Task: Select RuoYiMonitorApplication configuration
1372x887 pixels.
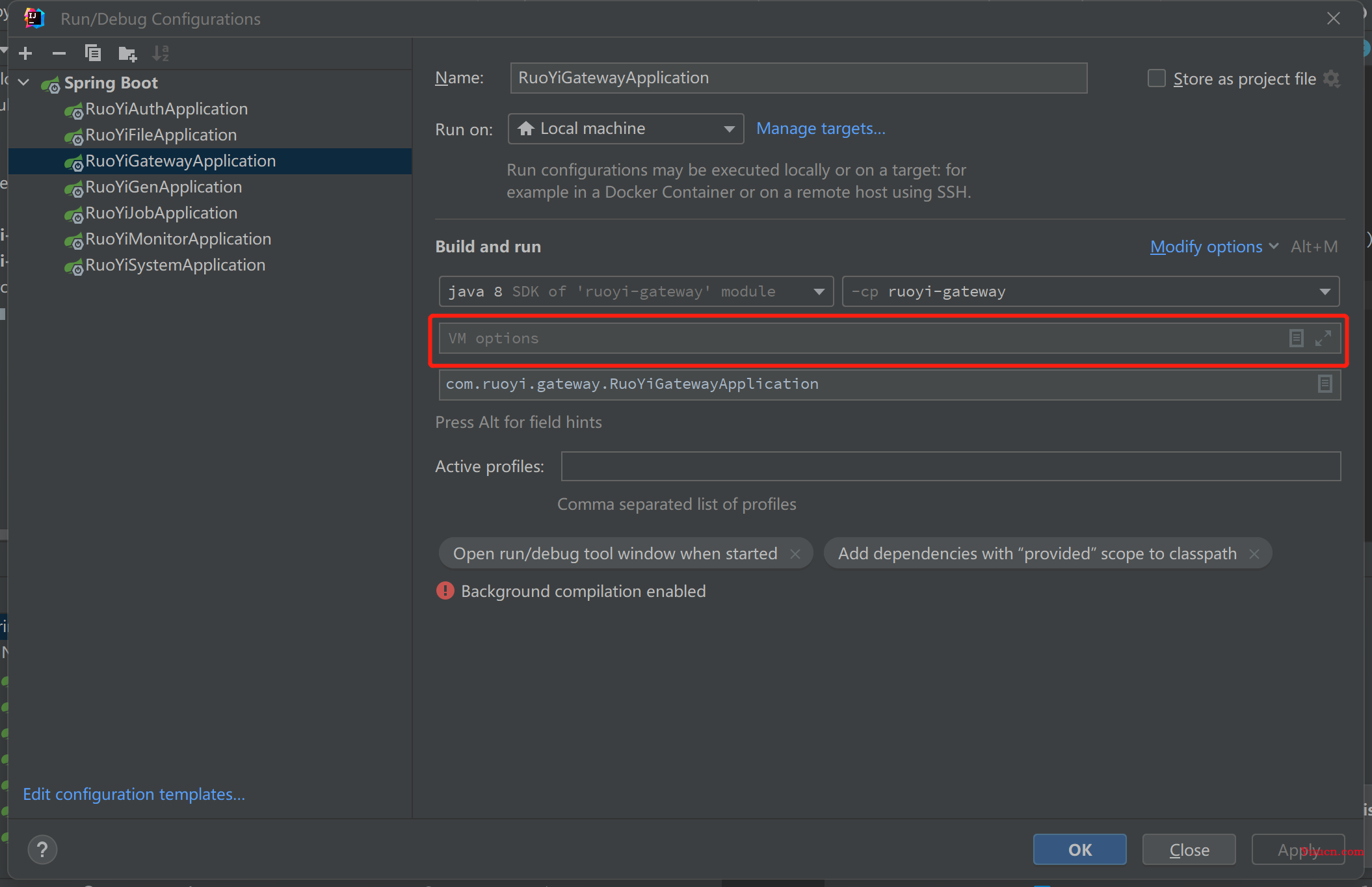Action: pos(178,239)
